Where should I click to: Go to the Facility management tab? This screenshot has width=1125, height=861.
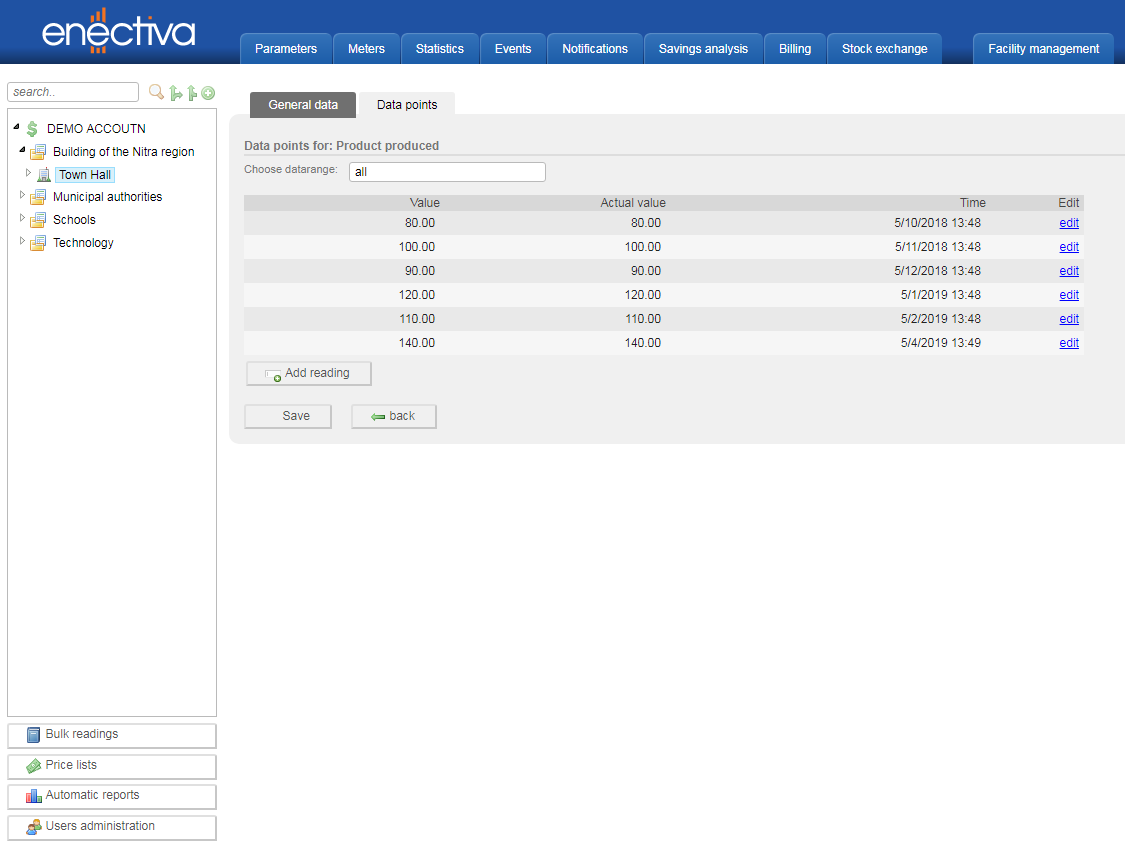click(1043, 49)
